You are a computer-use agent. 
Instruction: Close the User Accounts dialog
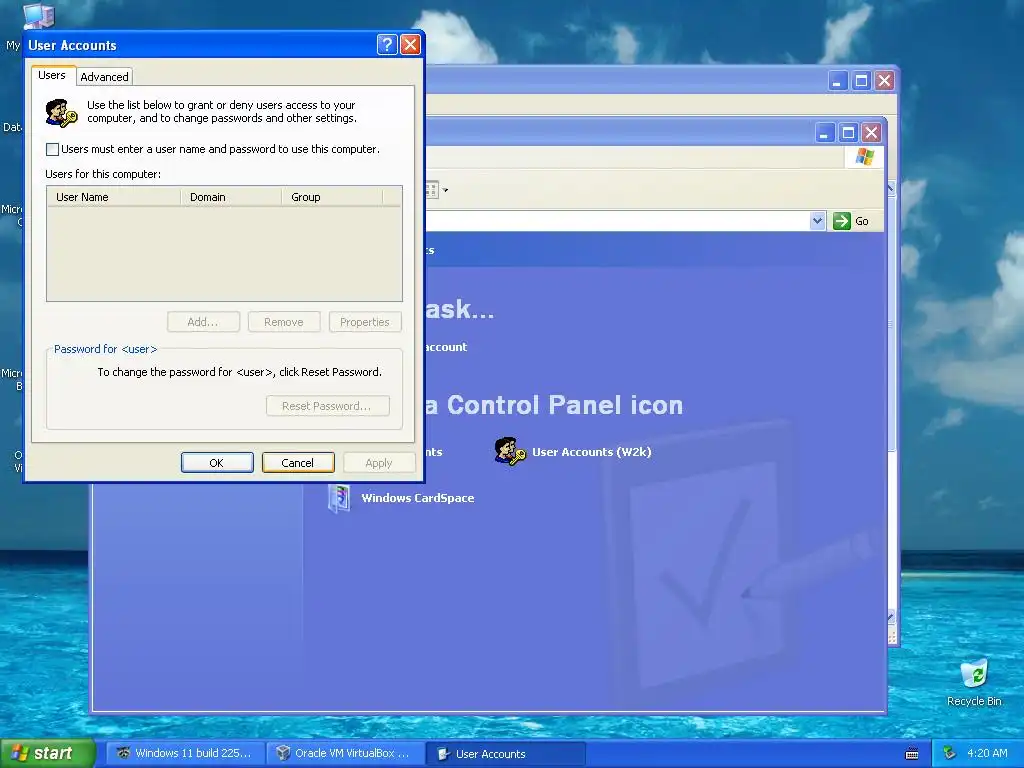coord(410,44)
